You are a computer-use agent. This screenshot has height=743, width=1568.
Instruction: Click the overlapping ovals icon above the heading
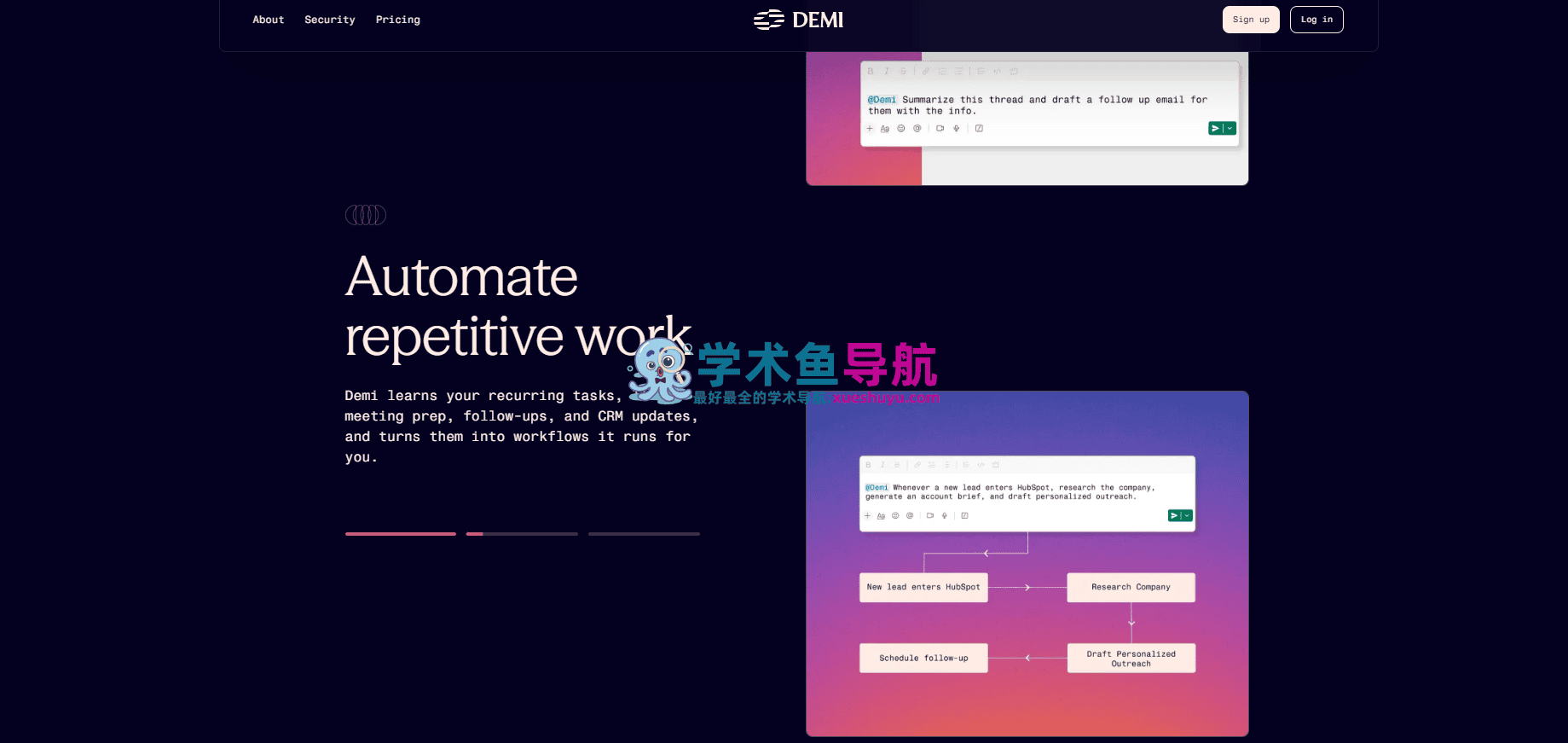[366, 215]
